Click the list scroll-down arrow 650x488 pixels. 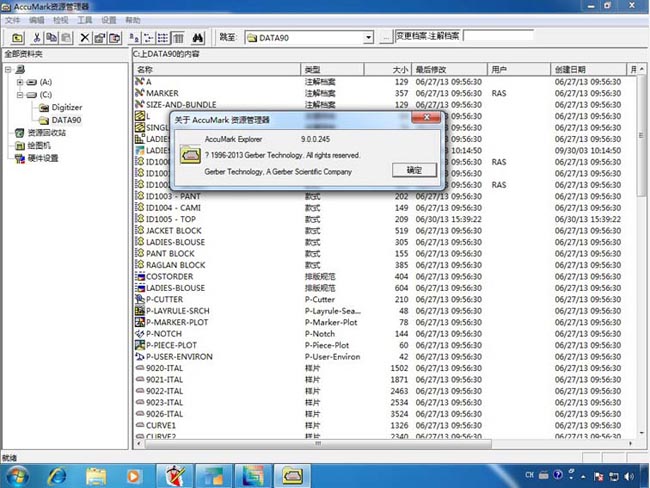(x=641, y=433)
